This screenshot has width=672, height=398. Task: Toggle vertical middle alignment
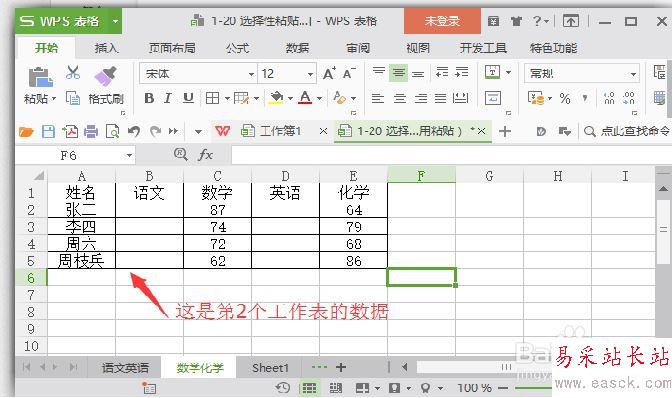pos(398,73)
